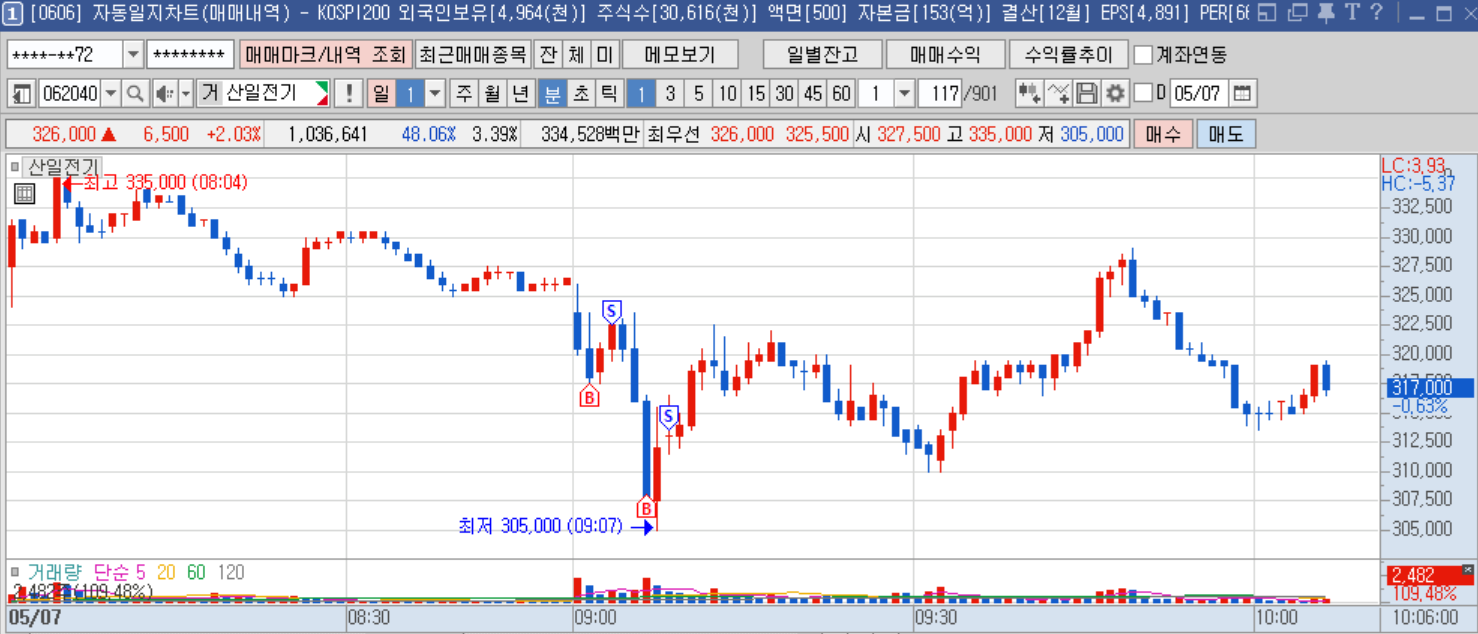Open the date calendar picker icon
This screenshot has height=634, width=1478.
pyautogui.click(x=1241, y=94)
